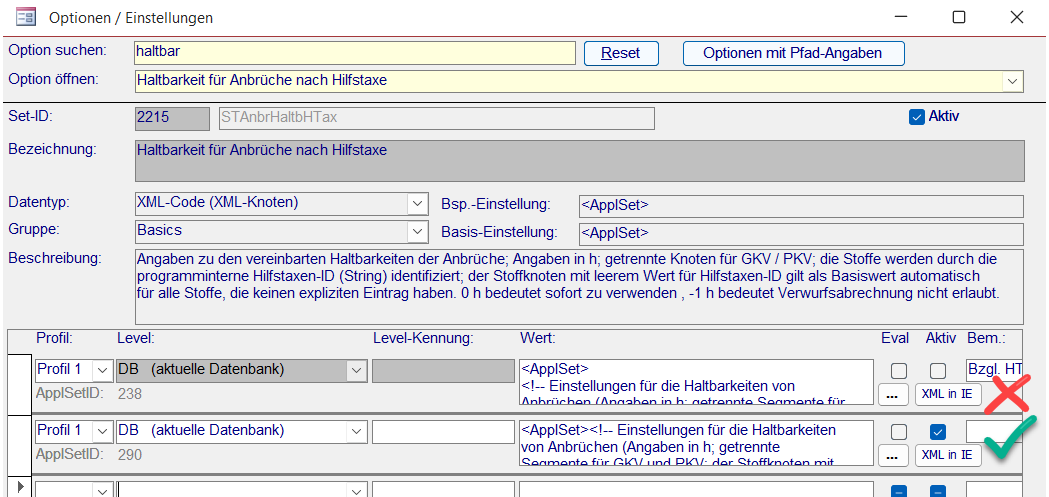1049x497 pixels.
Task: Click the Access form icon in title bar
Action: click(x=26, y=17)
